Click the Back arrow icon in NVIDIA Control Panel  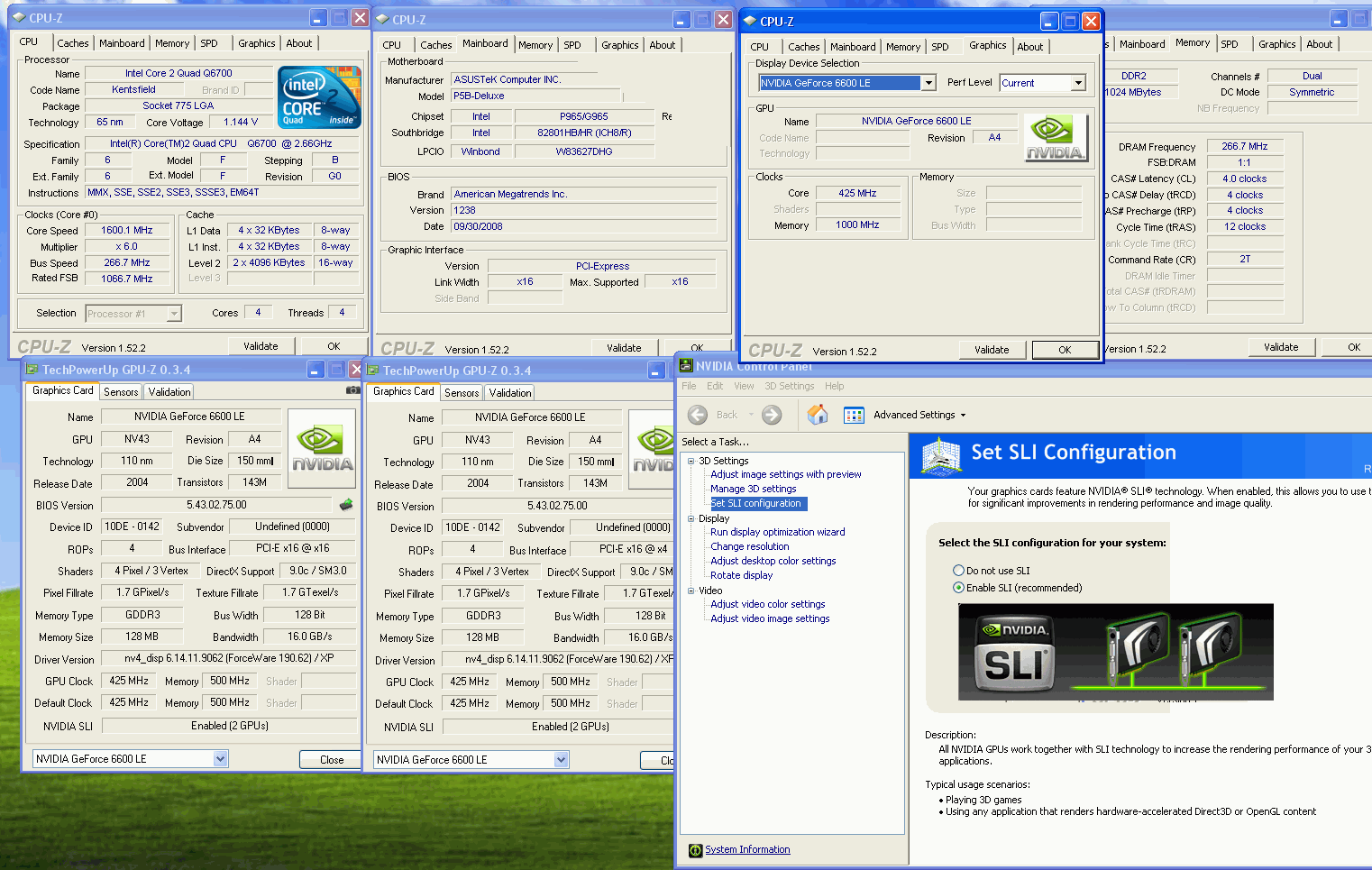tap(698, 415)
